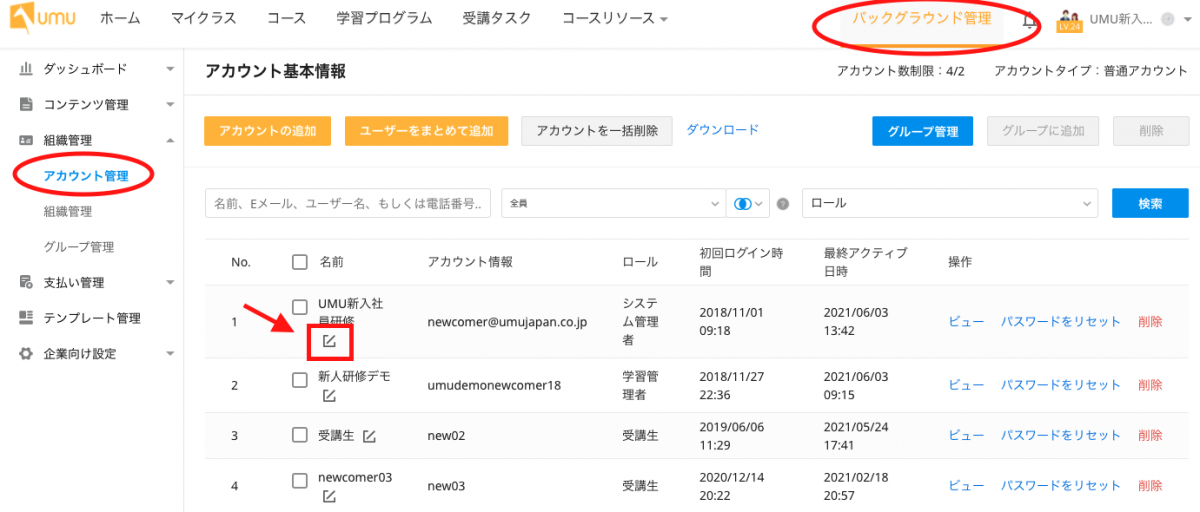Click the user avatar with LV.24 badge
Image resolution: width=1200 pixels, height=512 pixels.
(1068, 20)
